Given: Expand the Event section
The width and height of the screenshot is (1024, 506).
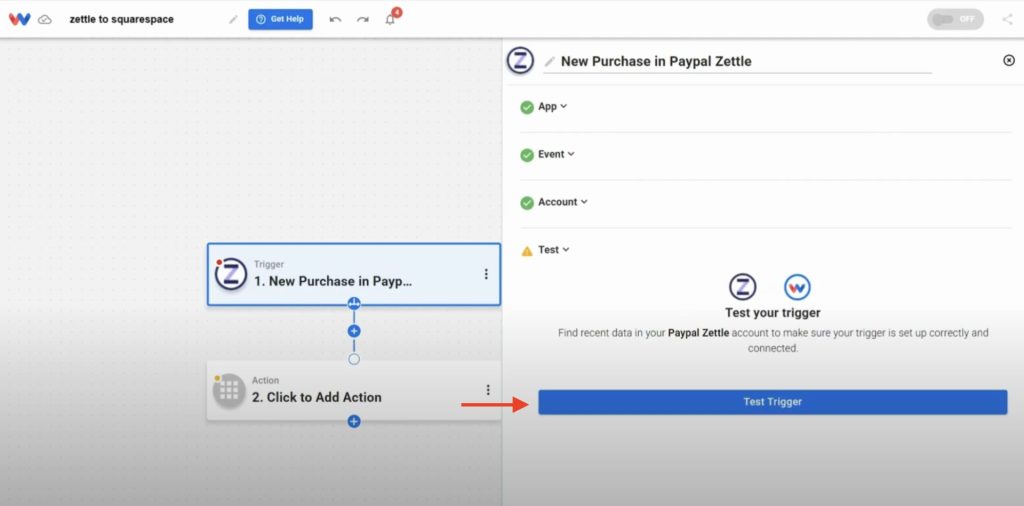Looking at the screenshot, I should 556,154.
